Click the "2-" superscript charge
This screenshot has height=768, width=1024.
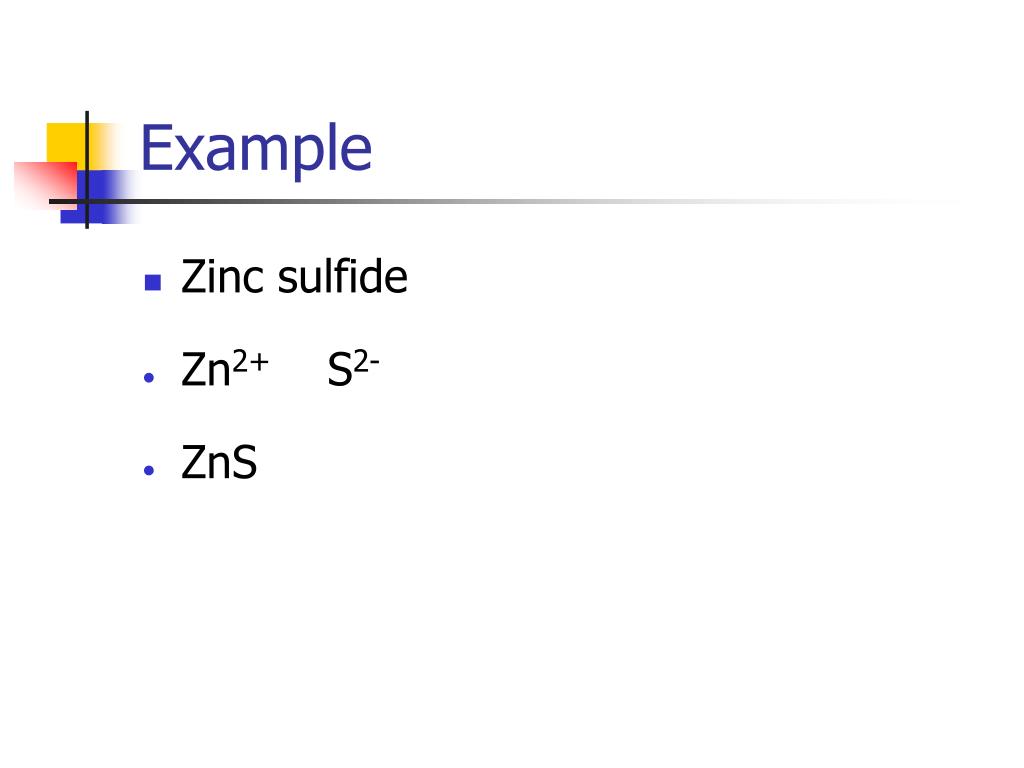tap(366, 361)
